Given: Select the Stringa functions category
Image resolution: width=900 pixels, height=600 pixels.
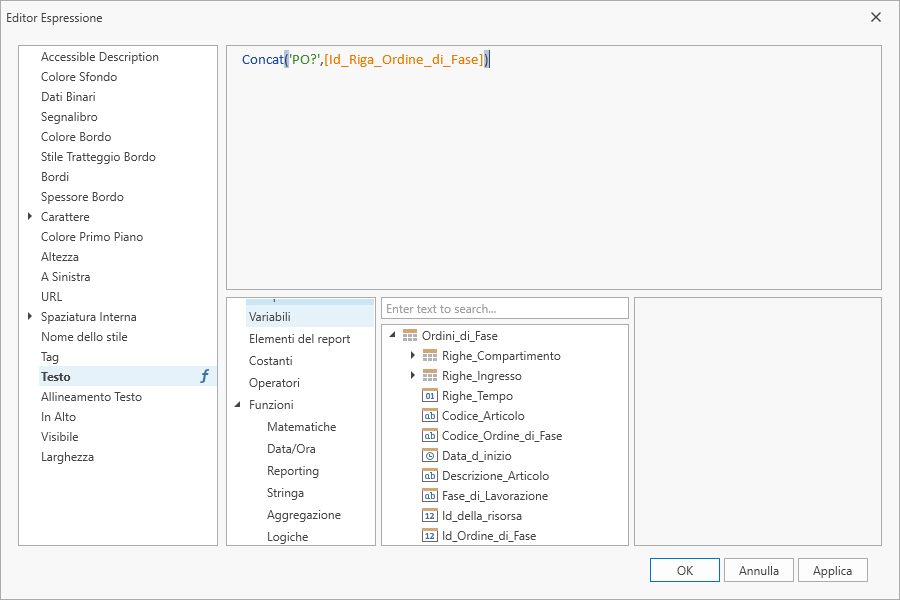Looking at the screenshot, I should pyautogui.click(x=285, y=493).
